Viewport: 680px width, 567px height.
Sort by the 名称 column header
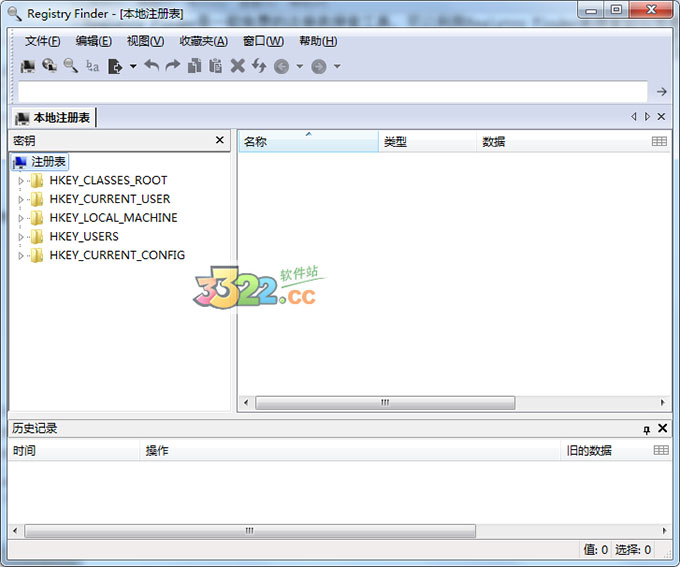[308, 141]
